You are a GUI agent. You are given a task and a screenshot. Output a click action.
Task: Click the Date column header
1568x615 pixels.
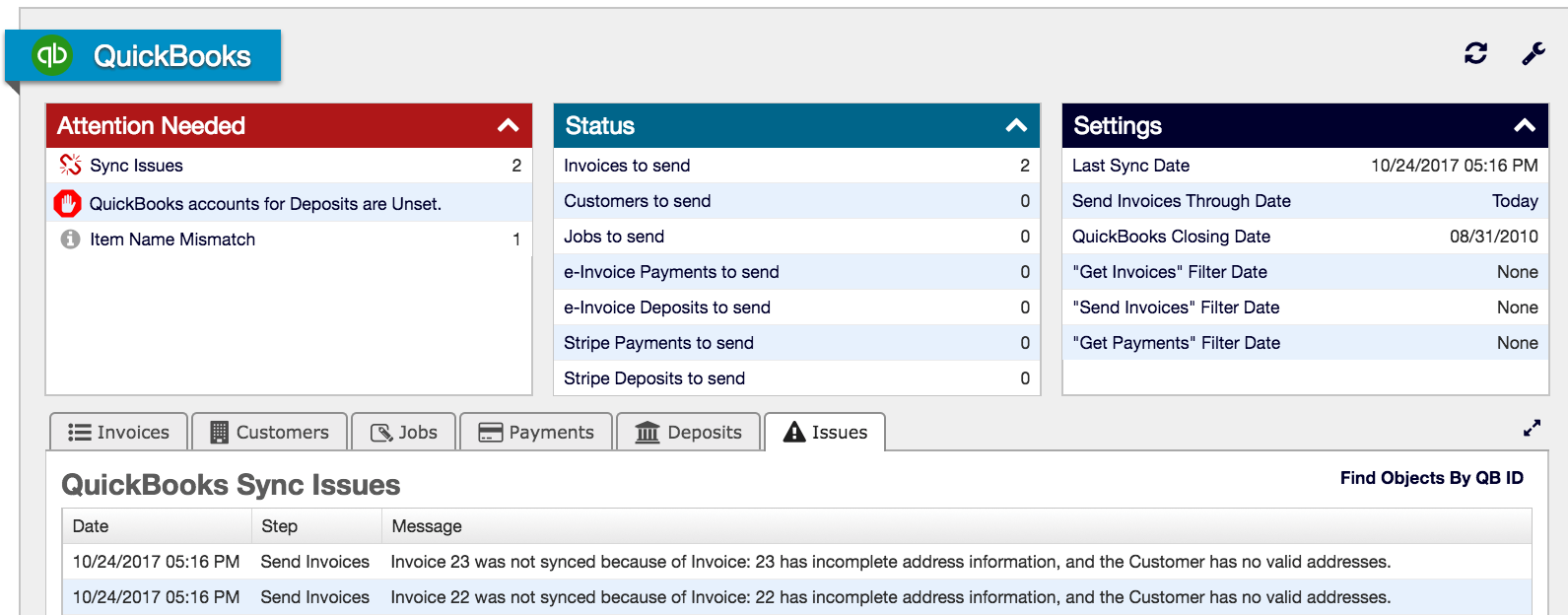(x=158, y=526)
